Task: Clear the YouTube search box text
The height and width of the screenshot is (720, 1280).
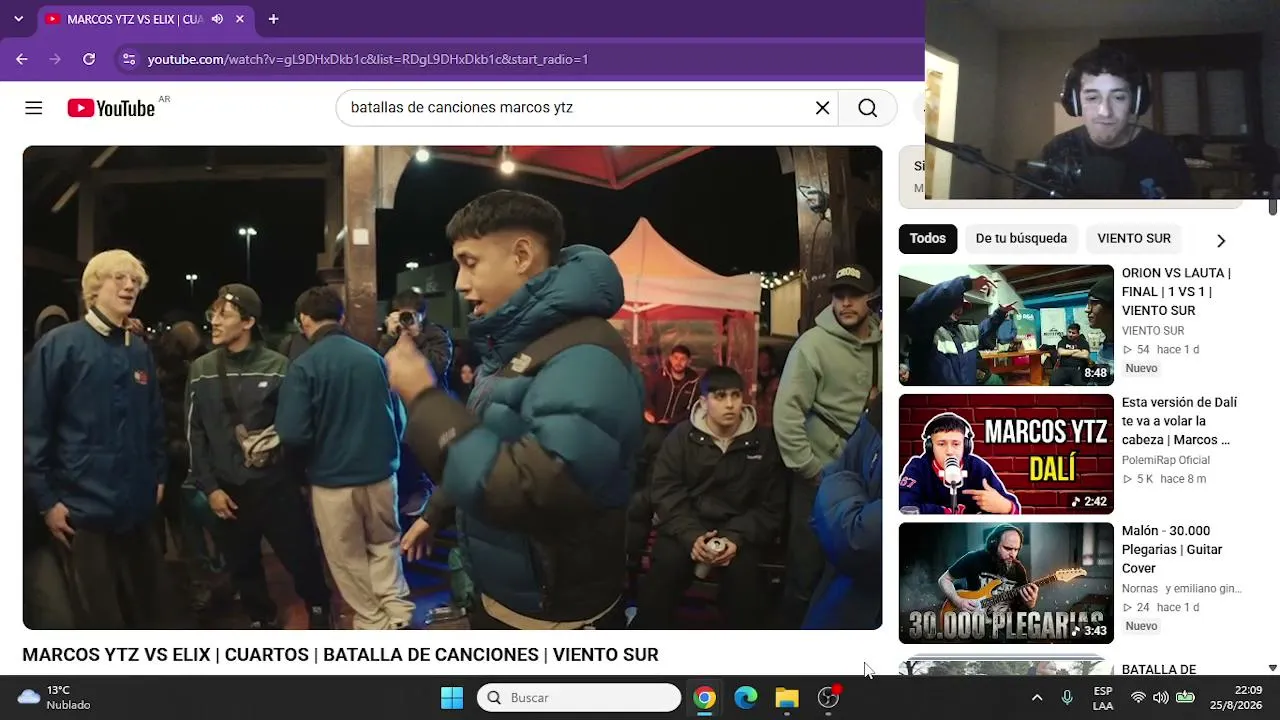Action: pyautogui.click(x=823, y=108)
